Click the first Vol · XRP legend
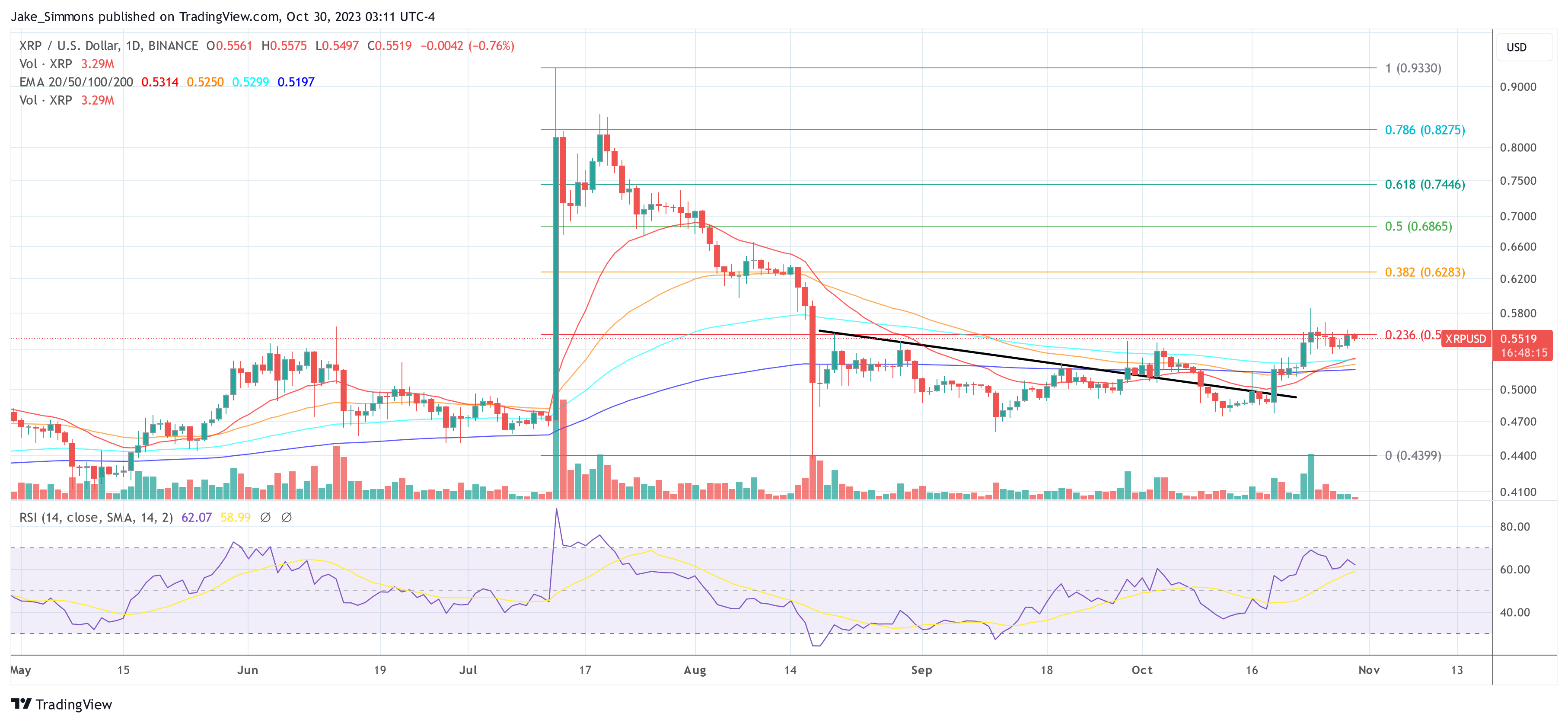The image size is (1568, 723). (46, 64)
